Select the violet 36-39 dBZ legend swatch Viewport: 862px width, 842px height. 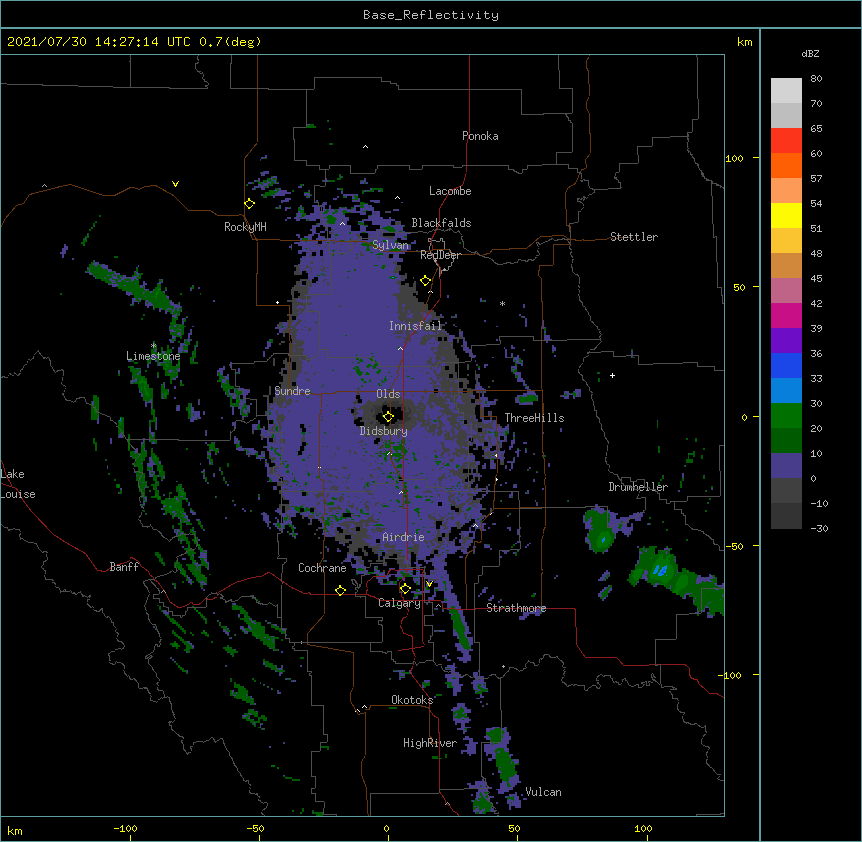click(786, 340)
